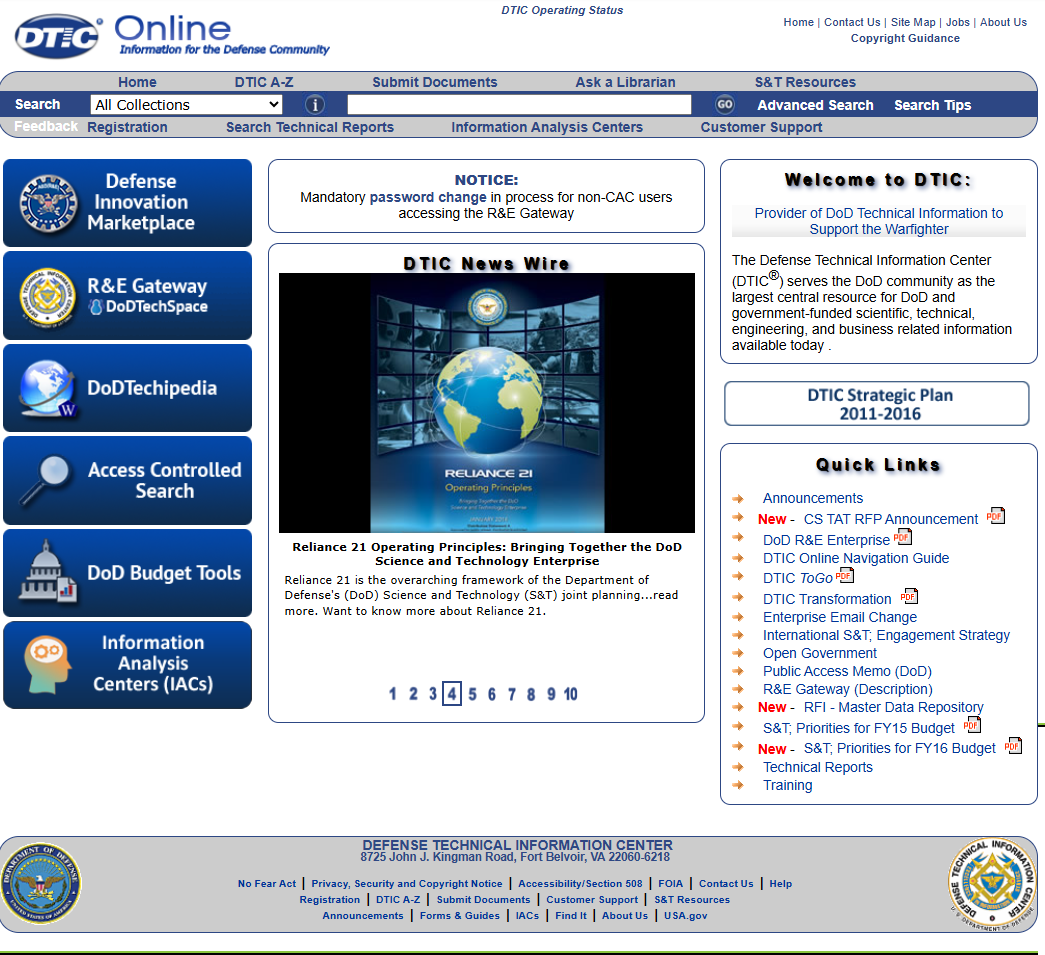Viewport: 1045px width, 955px height.
Task: Open the R&E Gateway DoDTechSpace tile
Action: pyautogui.click(x=127, y=295)
